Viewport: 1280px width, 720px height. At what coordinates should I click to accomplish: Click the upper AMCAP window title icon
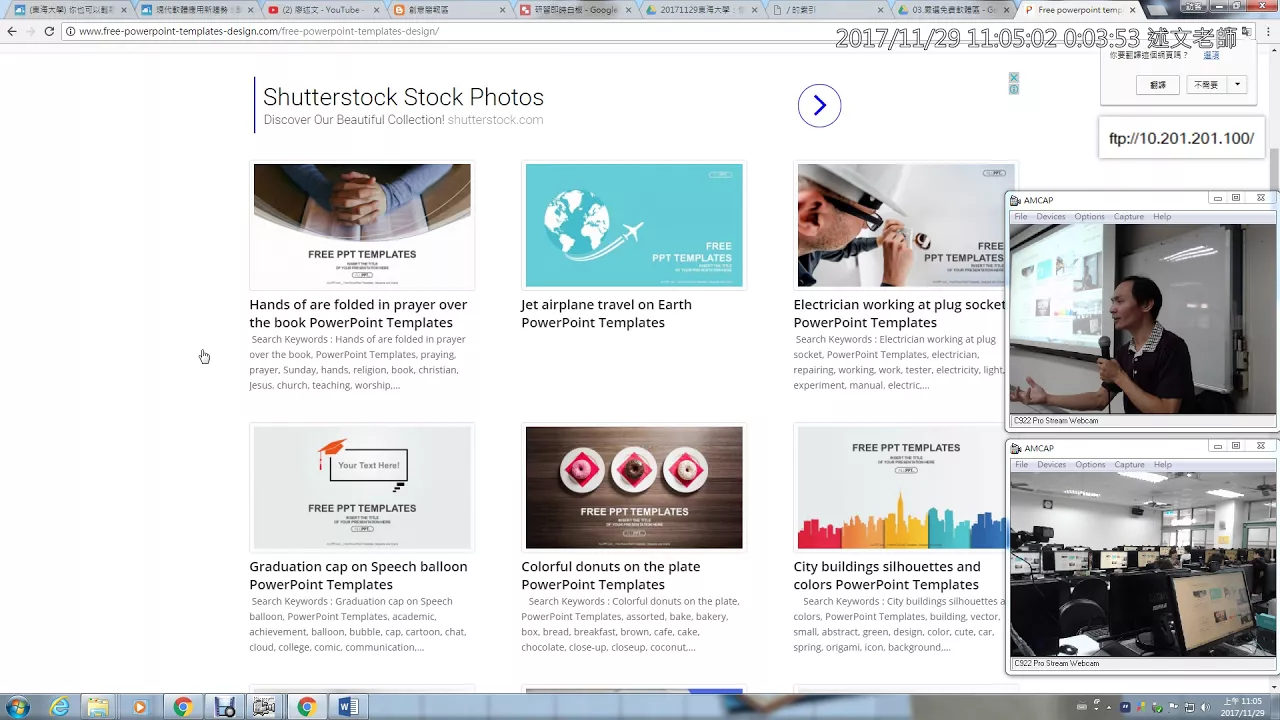pyautogui.click(x=1016, y=200)
